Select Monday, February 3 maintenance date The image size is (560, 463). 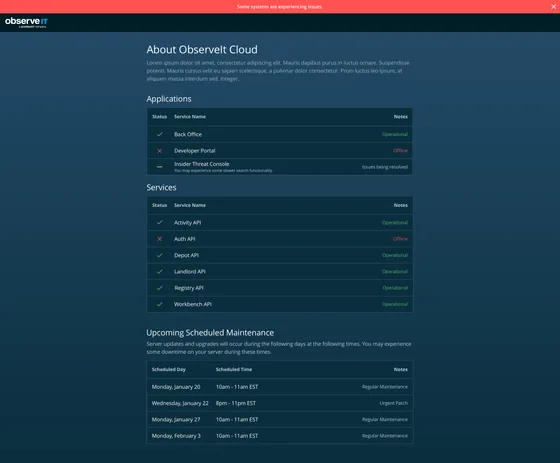[176, 436]
